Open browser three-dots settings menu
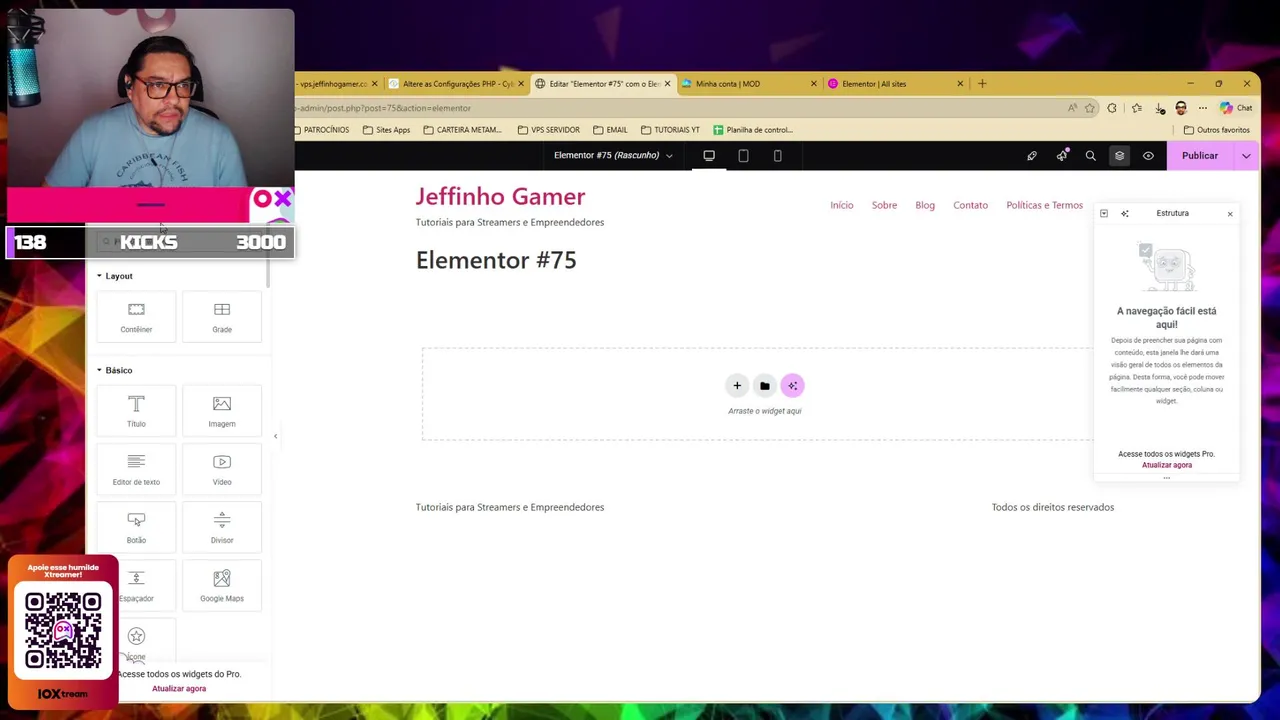The height and width of the screenshot is (720, 1280). (x=1203, y=108)
